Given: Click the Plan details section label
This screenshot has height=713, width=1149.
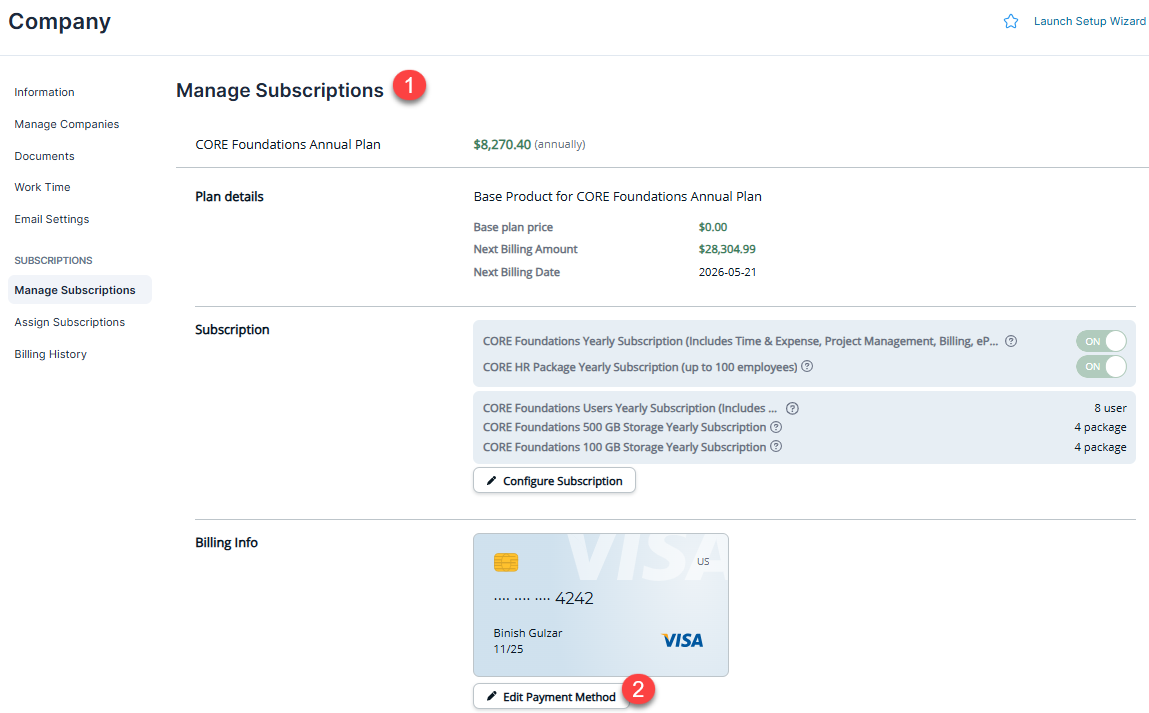Looking at the screenshot, I should coord(229,196).
